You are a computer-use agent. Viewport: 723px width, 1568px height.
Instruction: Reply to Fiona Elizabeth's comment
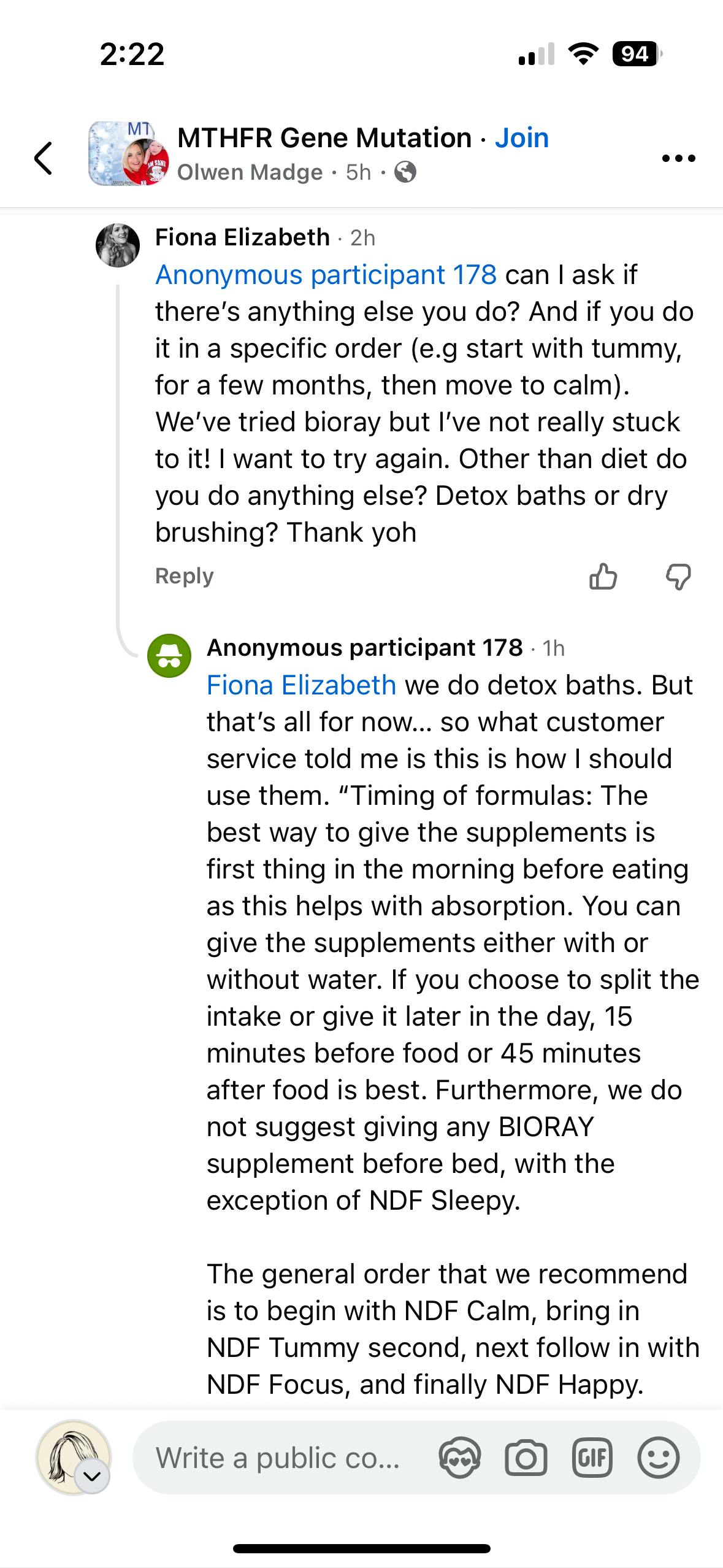[184, 576]
